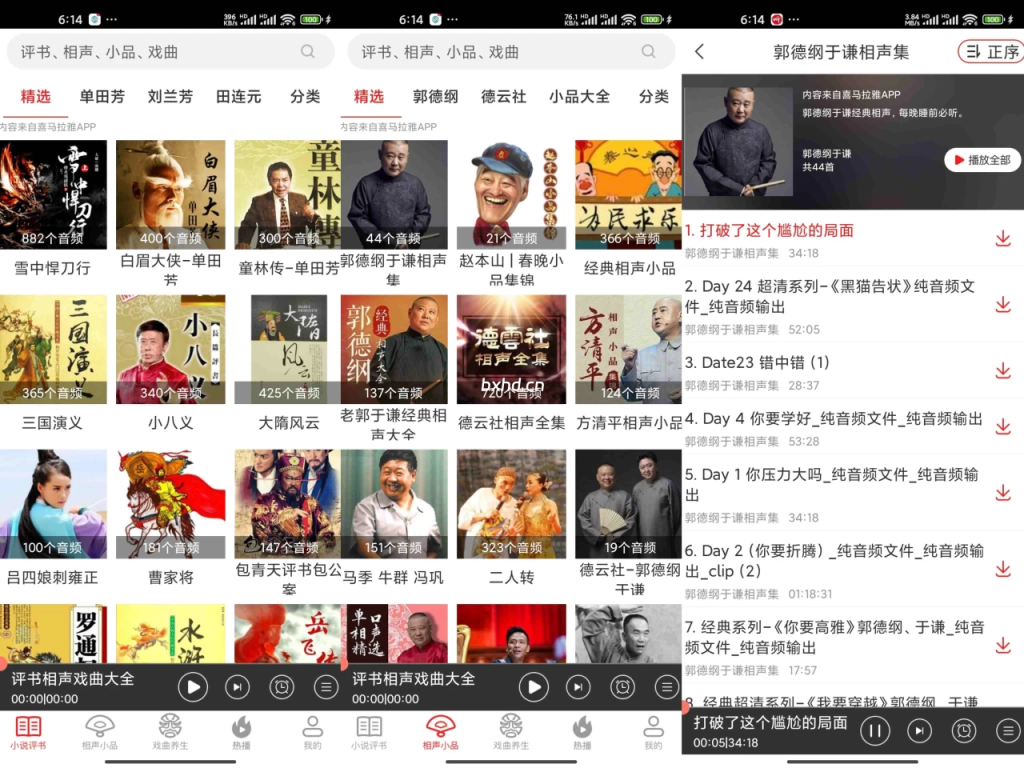The height and width of the screenshot is (768, 1024).
Task: Open 戏曲养生 bottom nav in middle screen
Action: click(511, 732)
